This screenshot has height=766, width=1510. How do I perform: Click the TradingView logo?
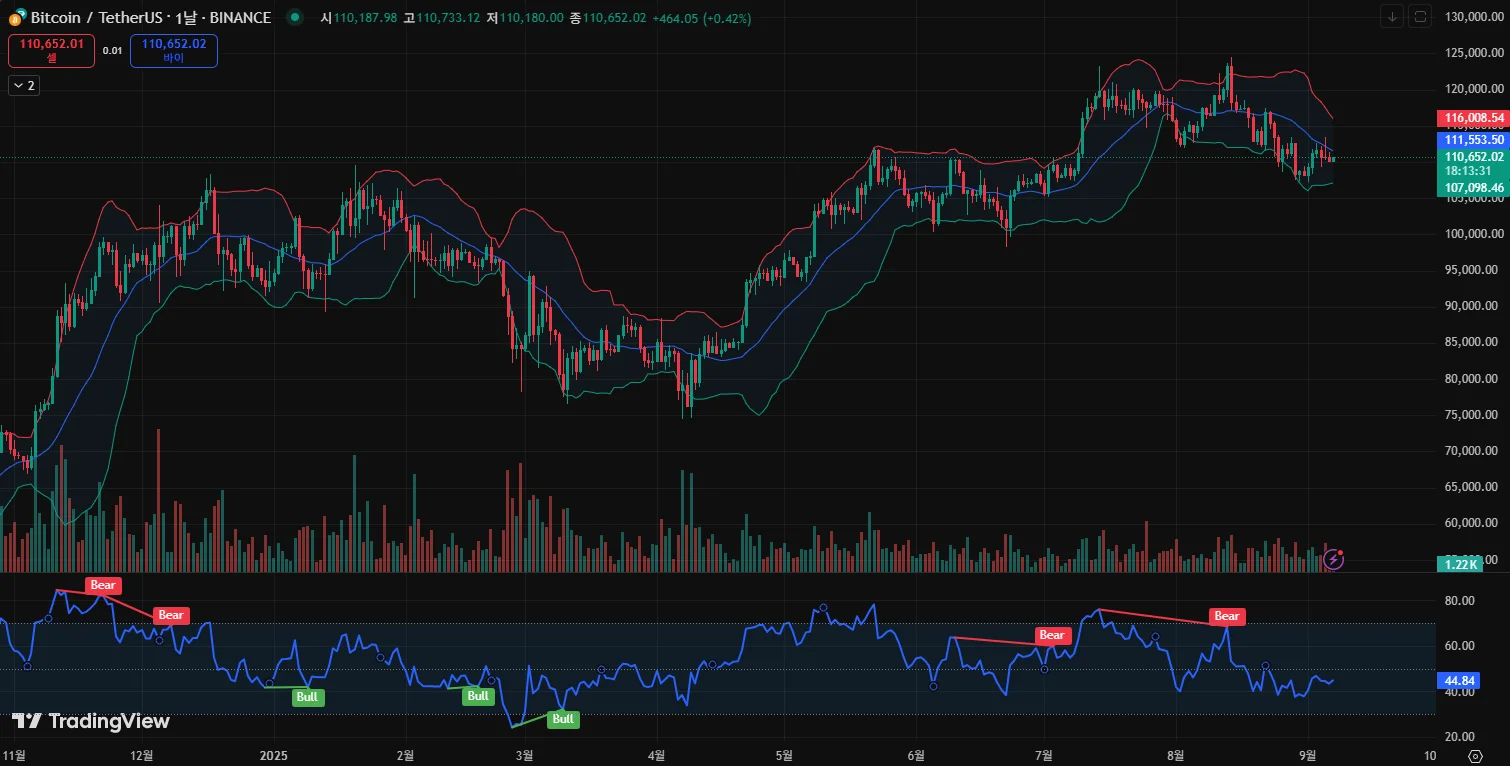point(91,721)
